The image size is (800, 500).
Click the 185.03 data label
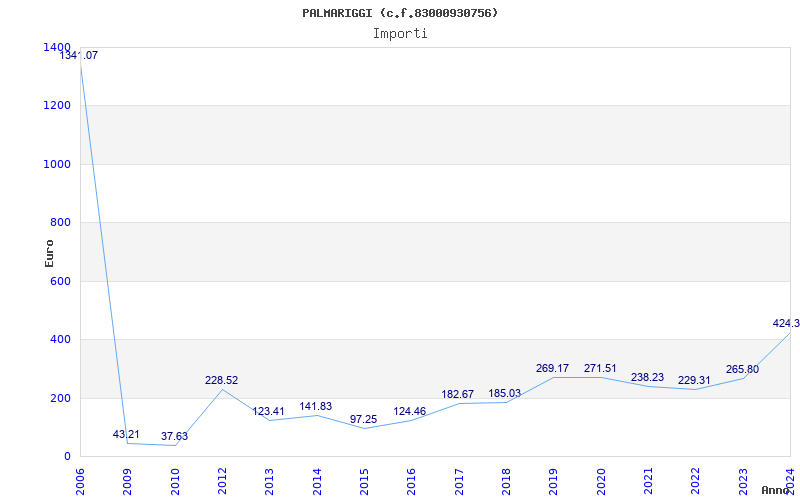pyautogui.click(x=505, y=393)
